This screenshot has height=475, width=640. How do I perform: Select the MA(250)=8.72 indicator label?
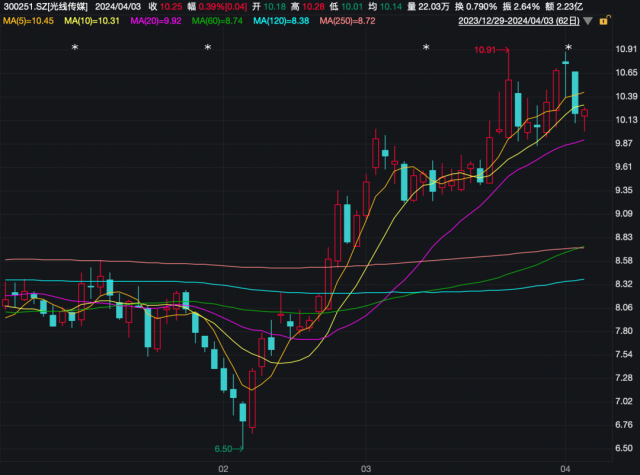[347, 21]
